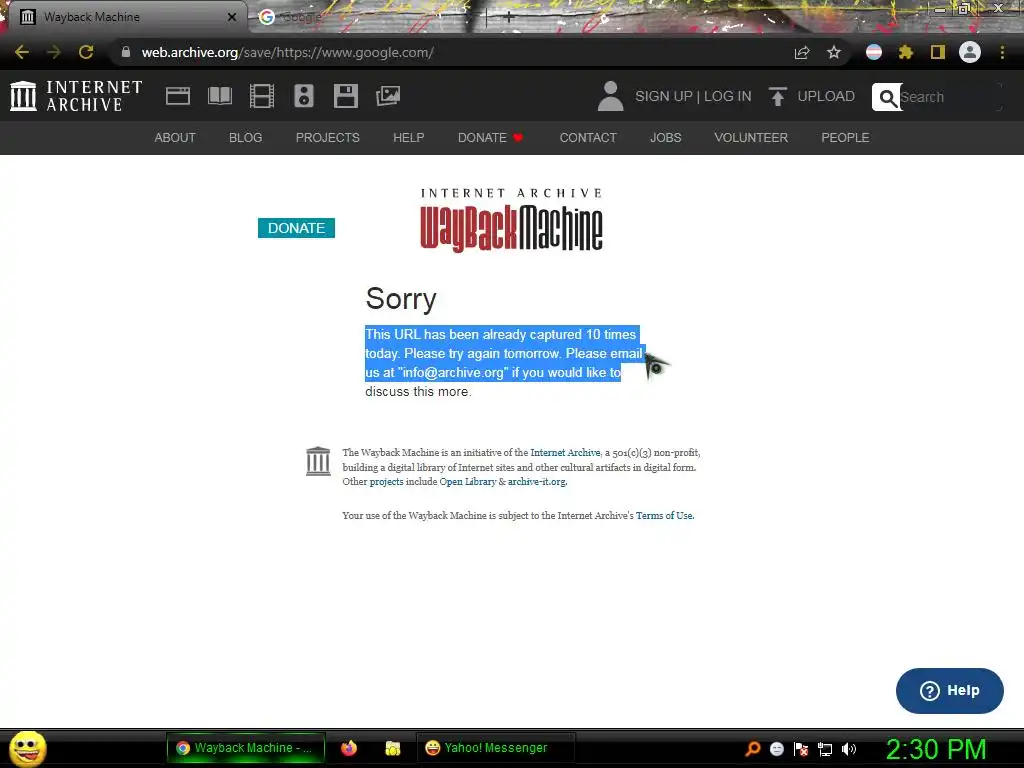The image size is (1024, 768).
Task: Open the smiley start button in taskbar
Action: coord(27,748)
